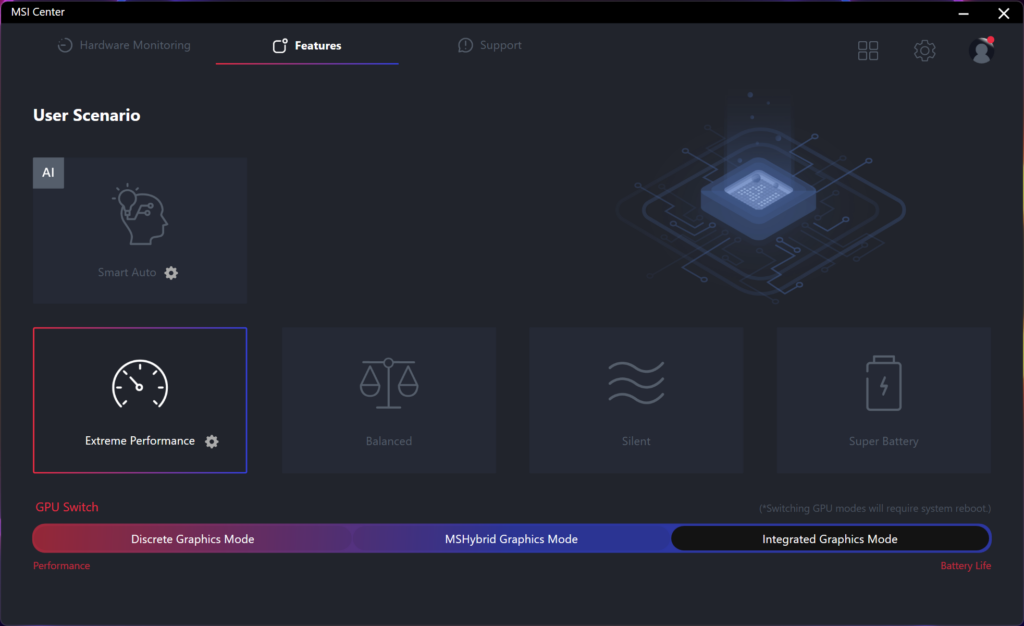
Task: Select the Super Battery scenario
Action: [x=884, y=400]
